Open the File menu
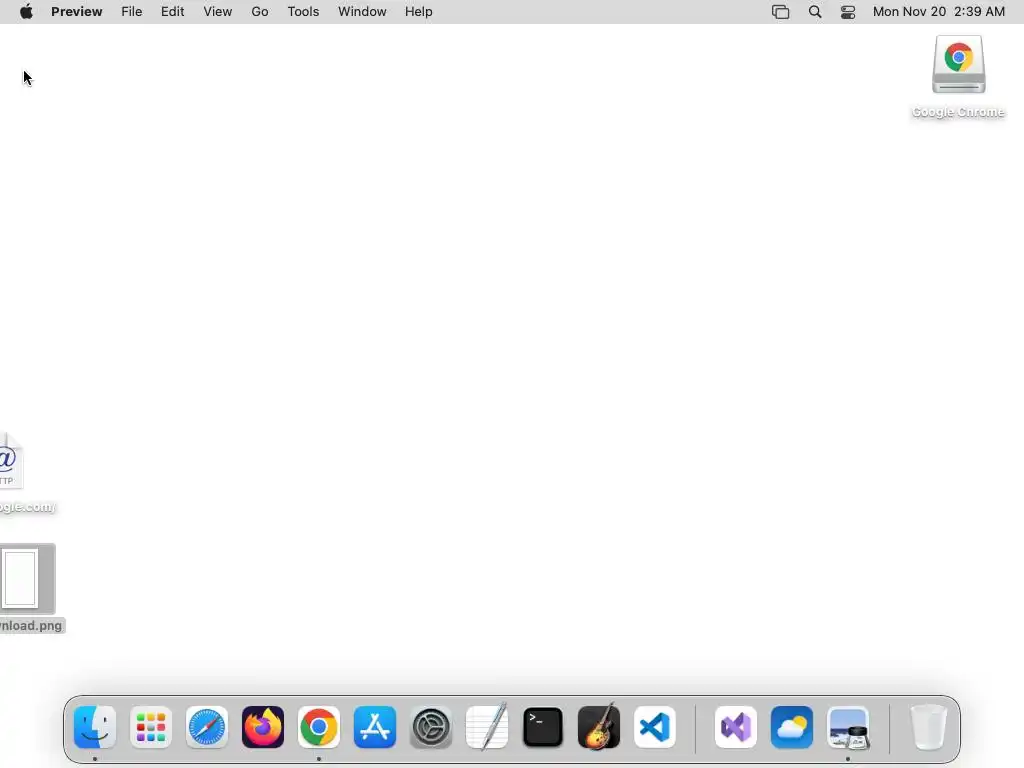The image size is (1024, 768). tap(131, 12)
